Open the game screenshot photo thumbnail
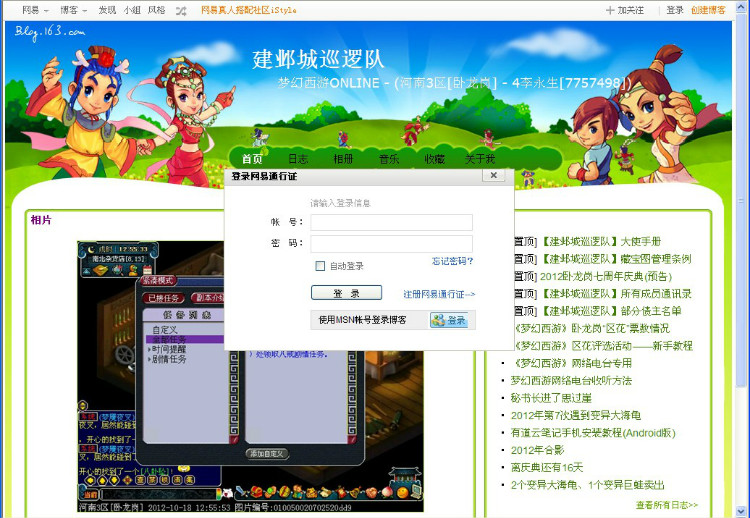 point(250,376)
